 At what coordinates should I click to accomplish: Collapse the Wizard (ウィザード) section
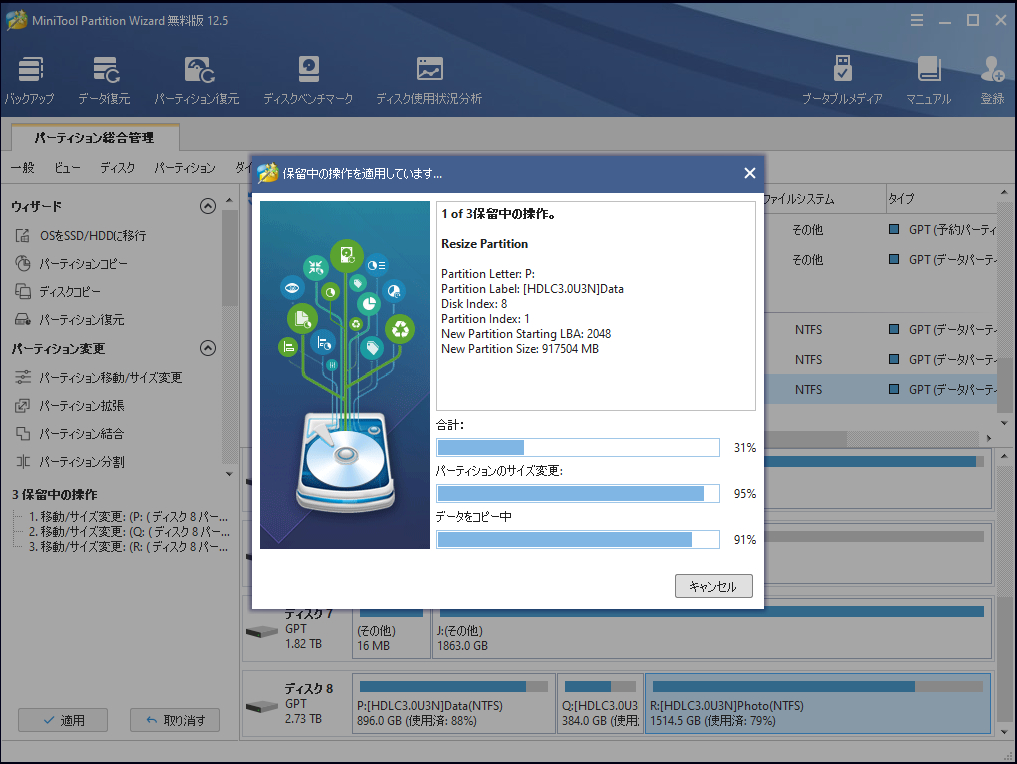(x=208, y=206)
